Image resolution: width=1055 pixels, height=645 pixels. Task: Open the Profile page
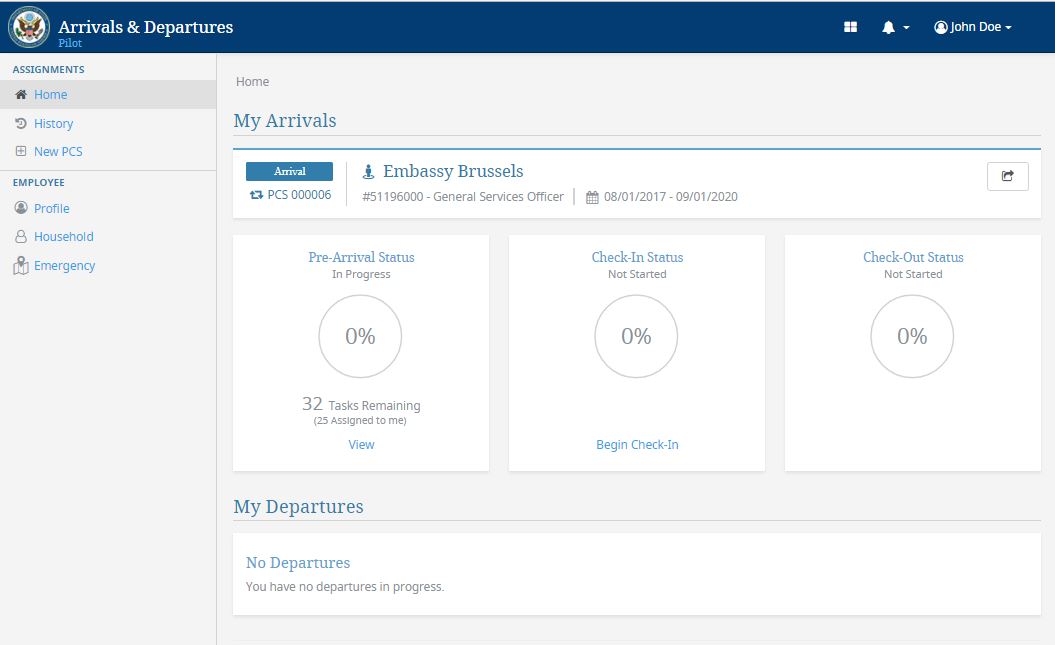click(x=52, y=208)
